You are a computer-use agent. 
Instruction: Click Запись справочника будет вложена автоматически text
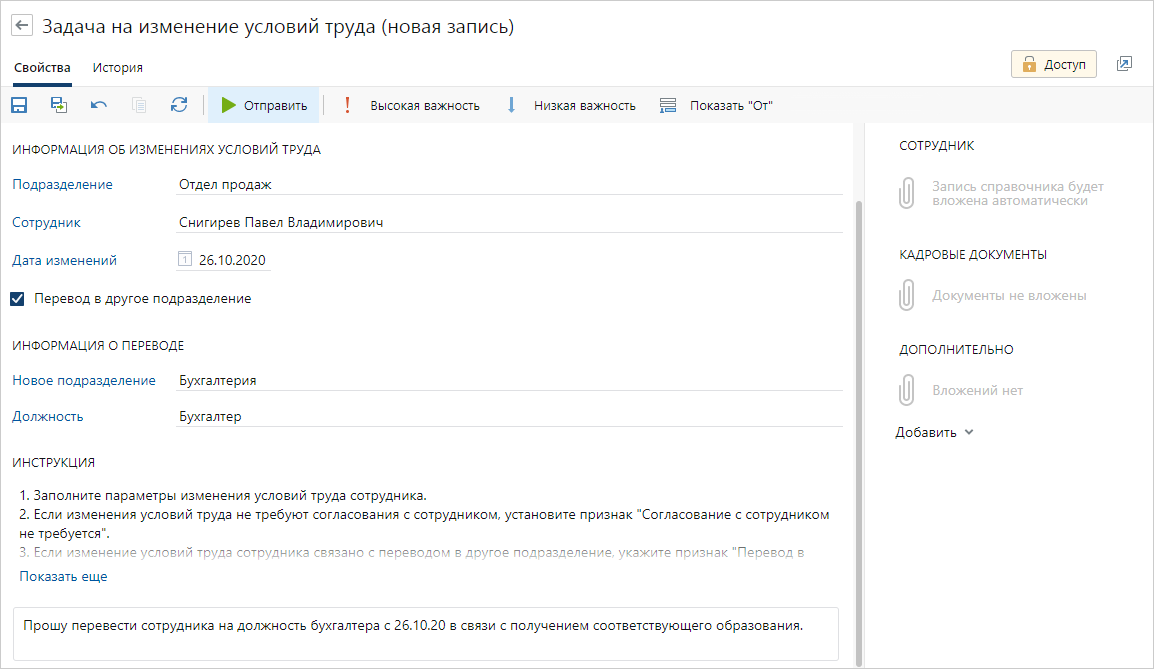pyautogui.click(x=1018, y=194)
